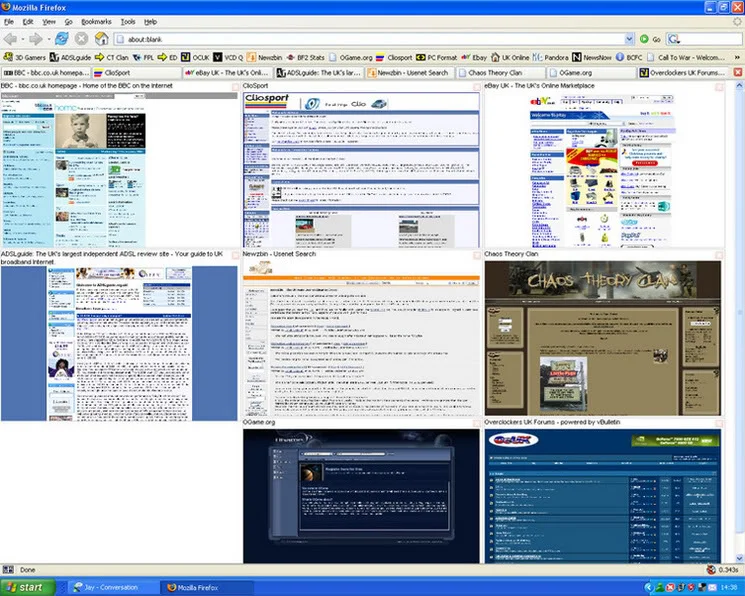Show more bookmarks with the chevron
This screenshot has width=745, height=596.
pos(737,57)
